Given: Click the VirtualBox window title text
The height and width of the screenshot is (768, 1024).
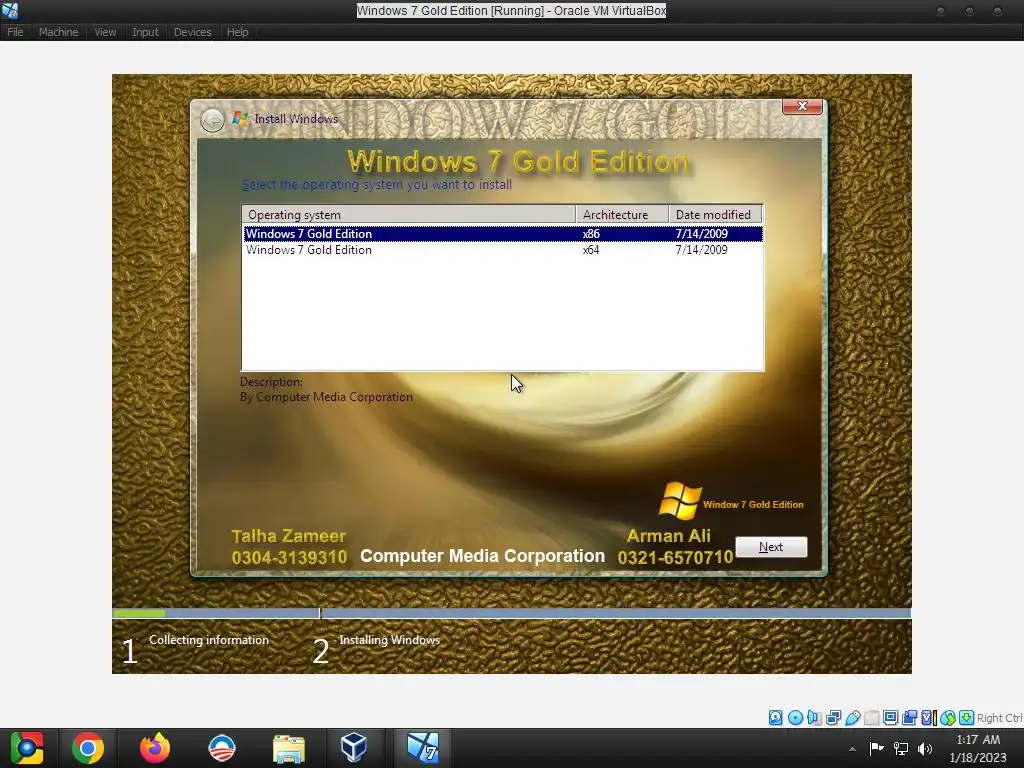Looking at the screenshot, I should [511, 10].
